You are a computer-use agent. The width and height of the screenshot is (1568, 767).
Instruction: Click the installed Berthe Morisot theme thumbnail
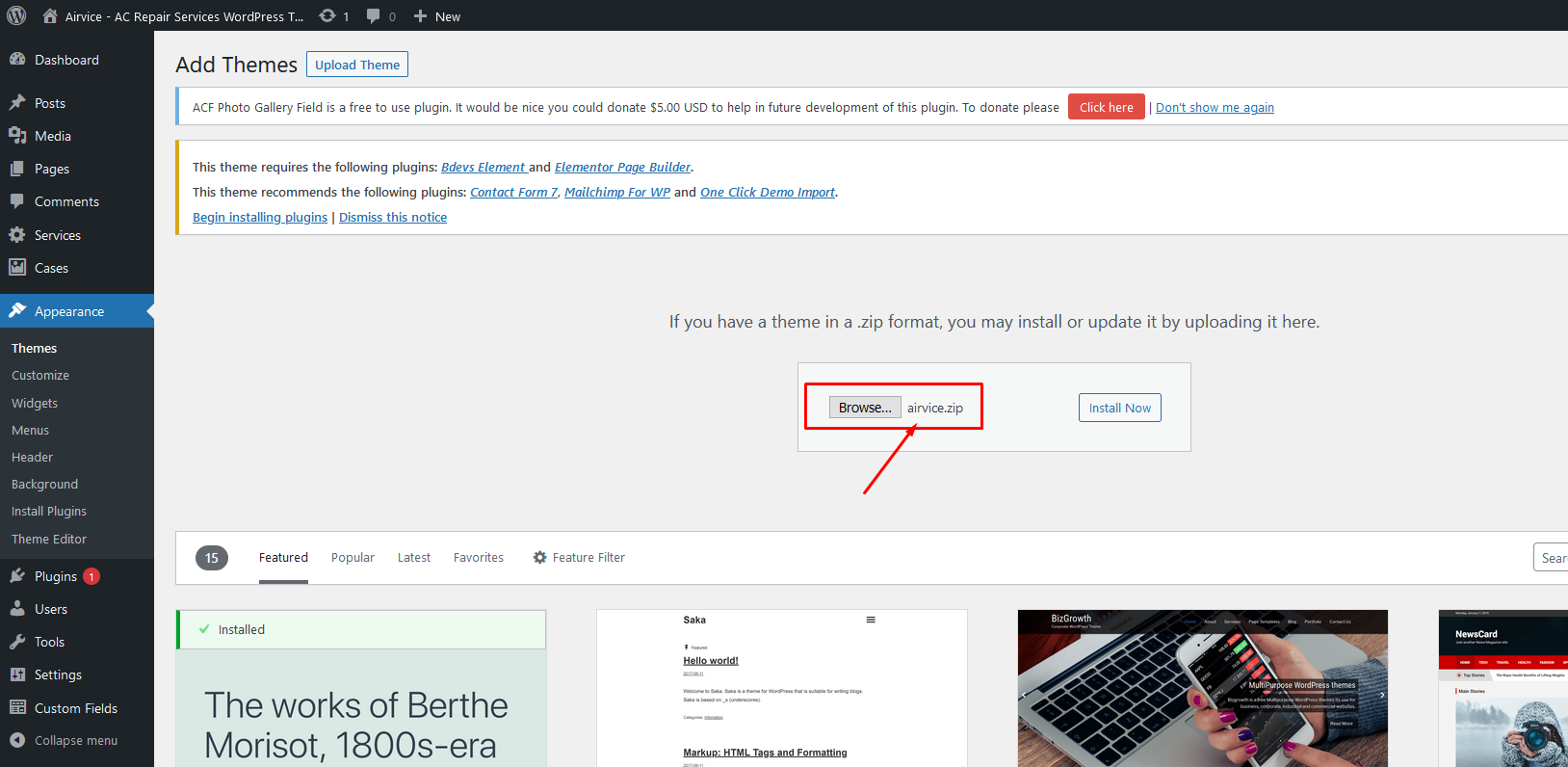click(x=361, y=688)
